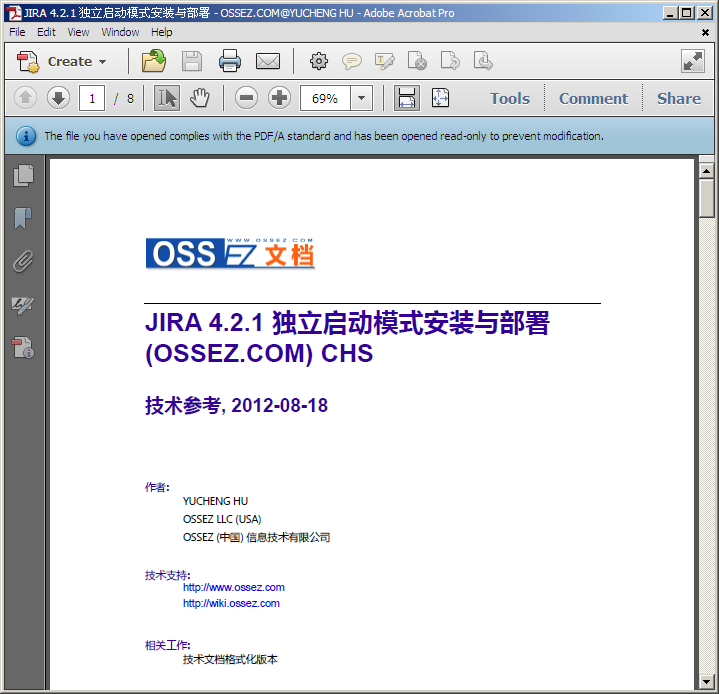This screenshot has height=694, width=719.
Task: Click the text OSSEZ LLC (USA)
Action: tap(222, 519)
